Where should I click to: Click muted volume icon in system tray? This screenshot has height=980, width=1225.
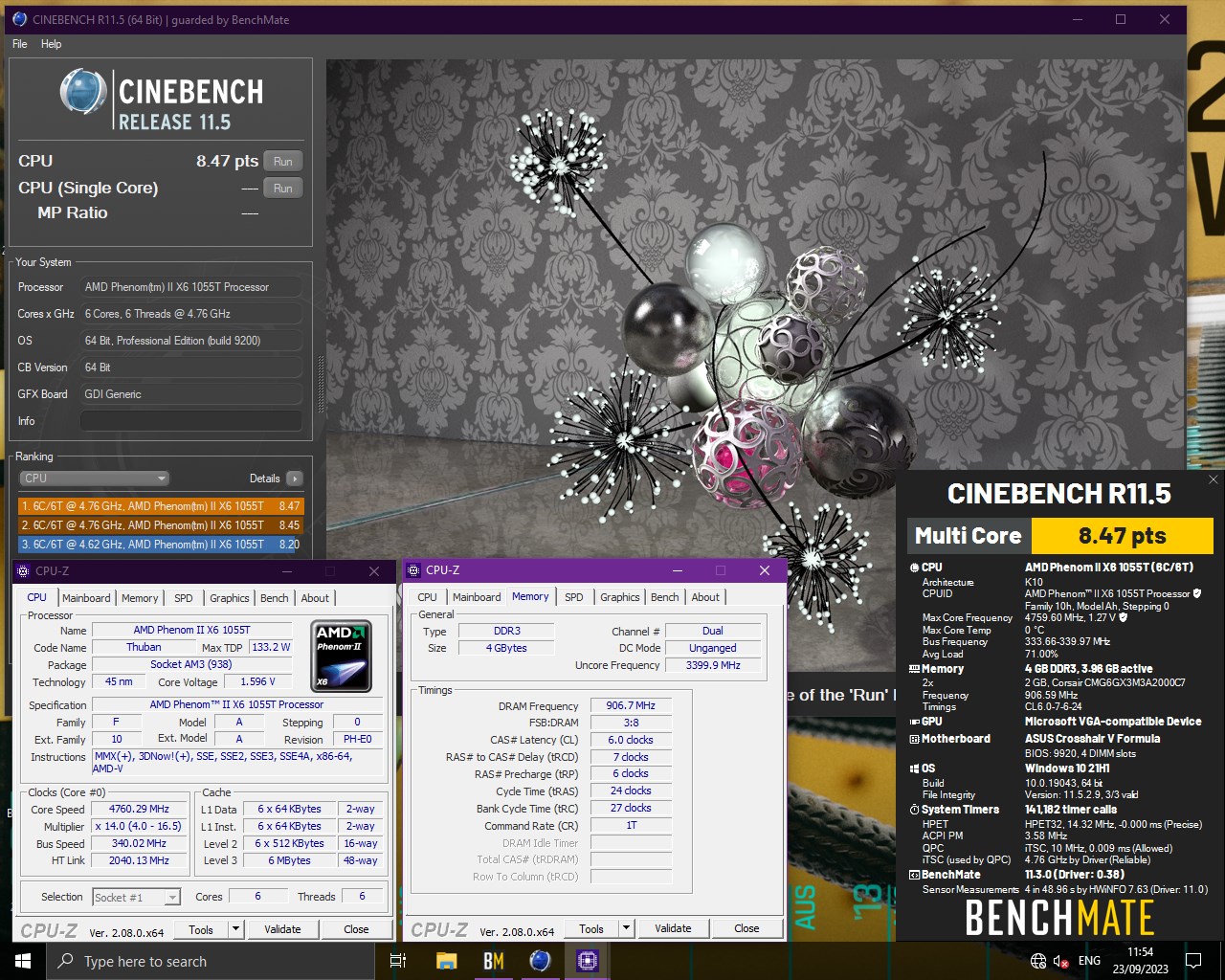1060,961
